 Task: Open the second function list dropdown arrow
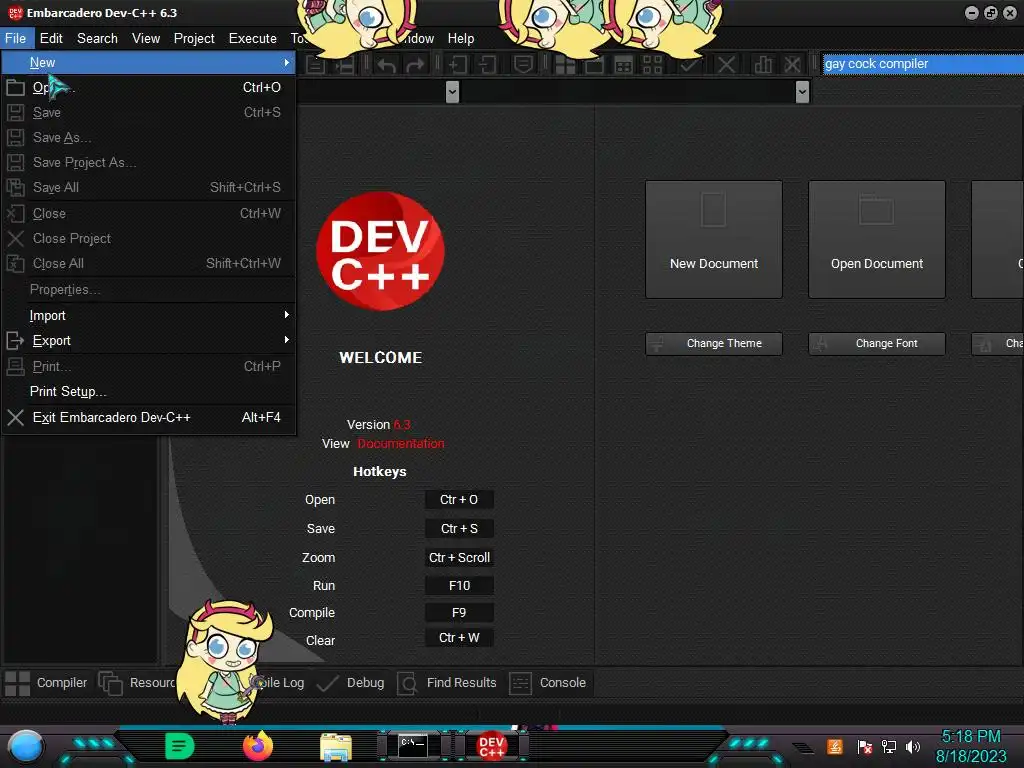click(x=803, y=92)
